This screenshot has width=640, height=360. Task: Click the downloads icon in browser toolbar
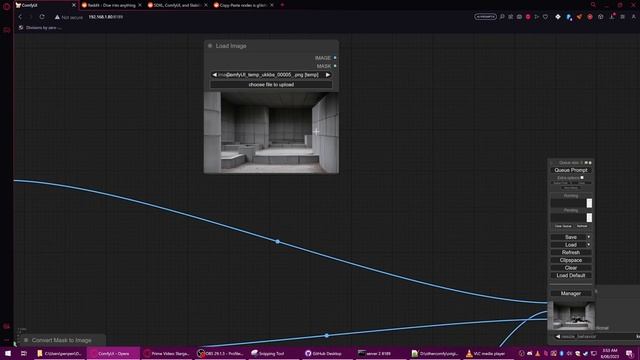(612, 17)
